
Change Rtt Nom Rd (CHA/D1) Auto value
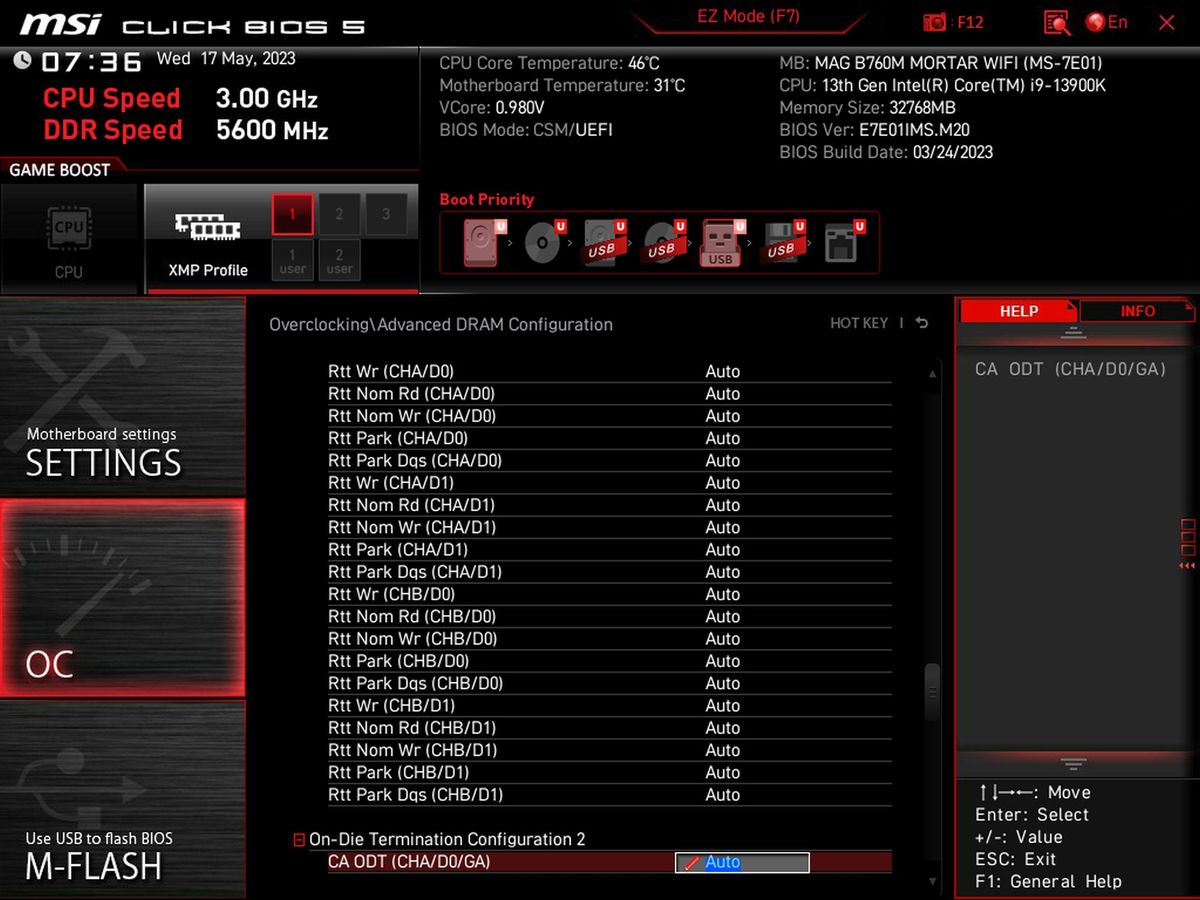(x=723, y=505)
